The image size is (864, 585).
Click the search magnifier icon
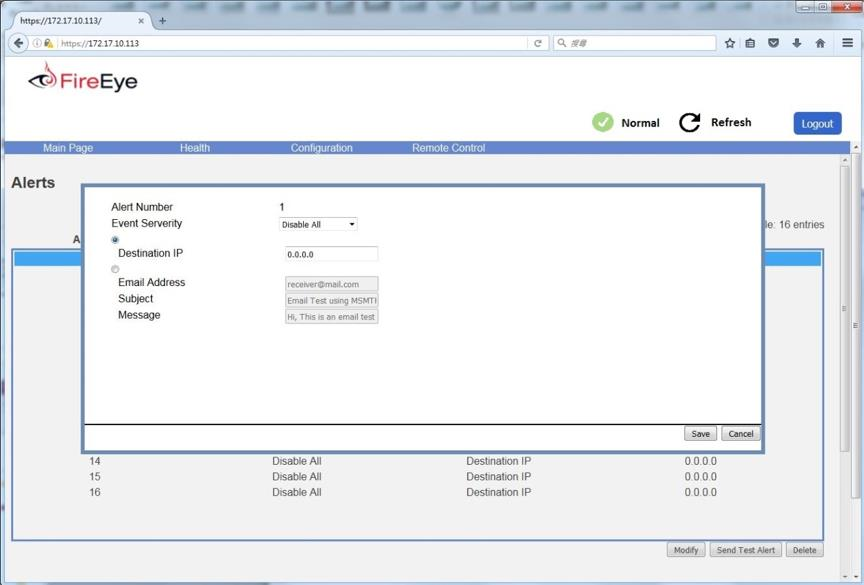click(x=561, y=42)
